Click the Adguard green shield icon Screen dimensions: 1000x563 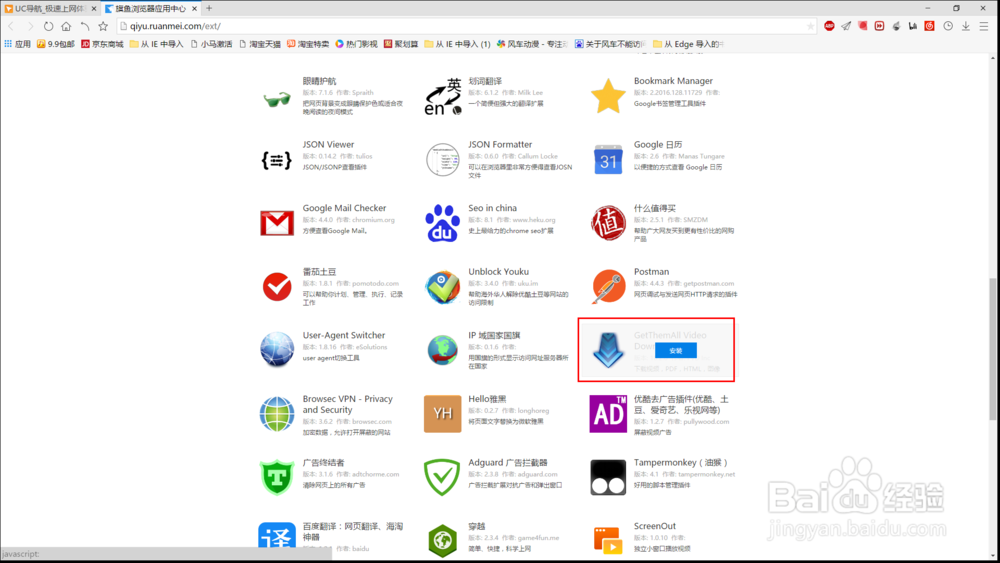[x=443, y=477]
